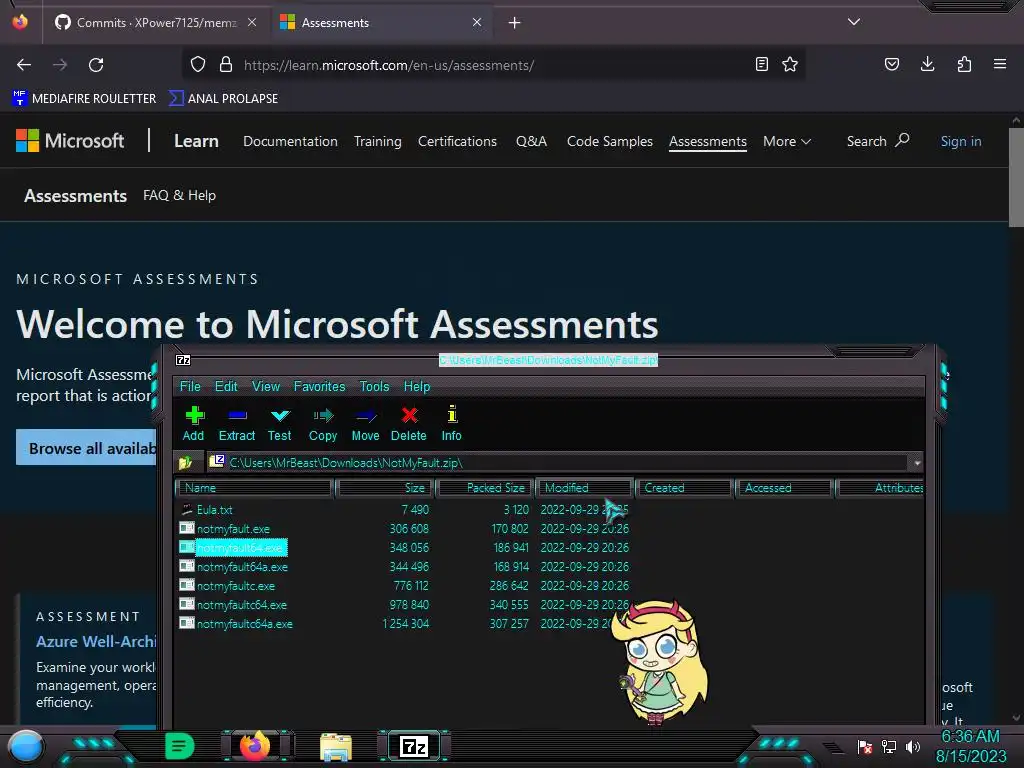Close the Commits GitHub tab

click(252, 22)
